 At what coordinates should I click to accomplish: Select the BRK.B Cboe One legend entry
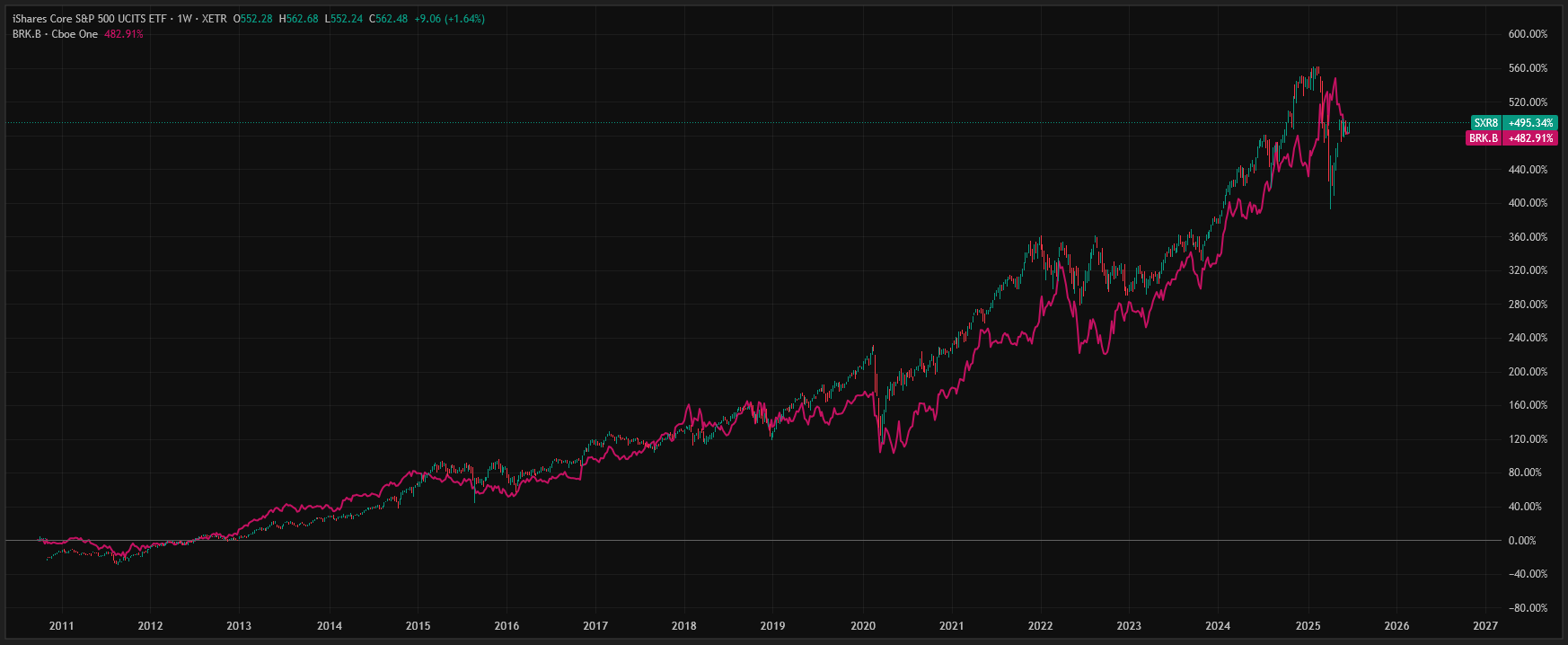point(55,34)
